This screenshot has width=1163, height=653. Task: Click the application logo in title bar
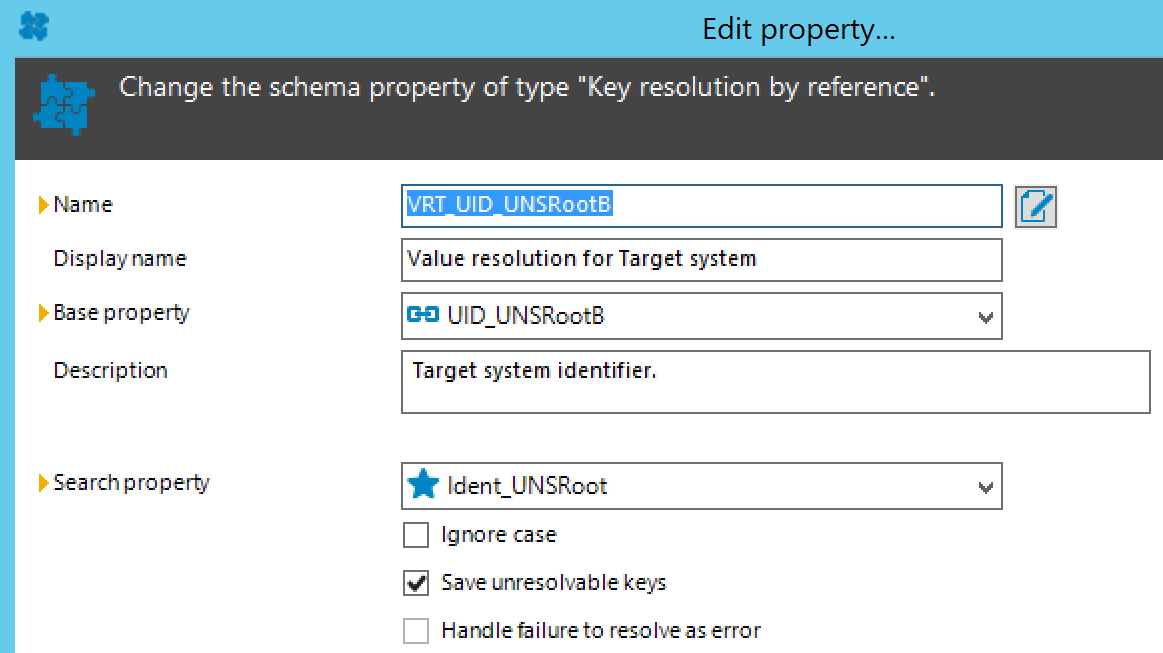(33, 26)
